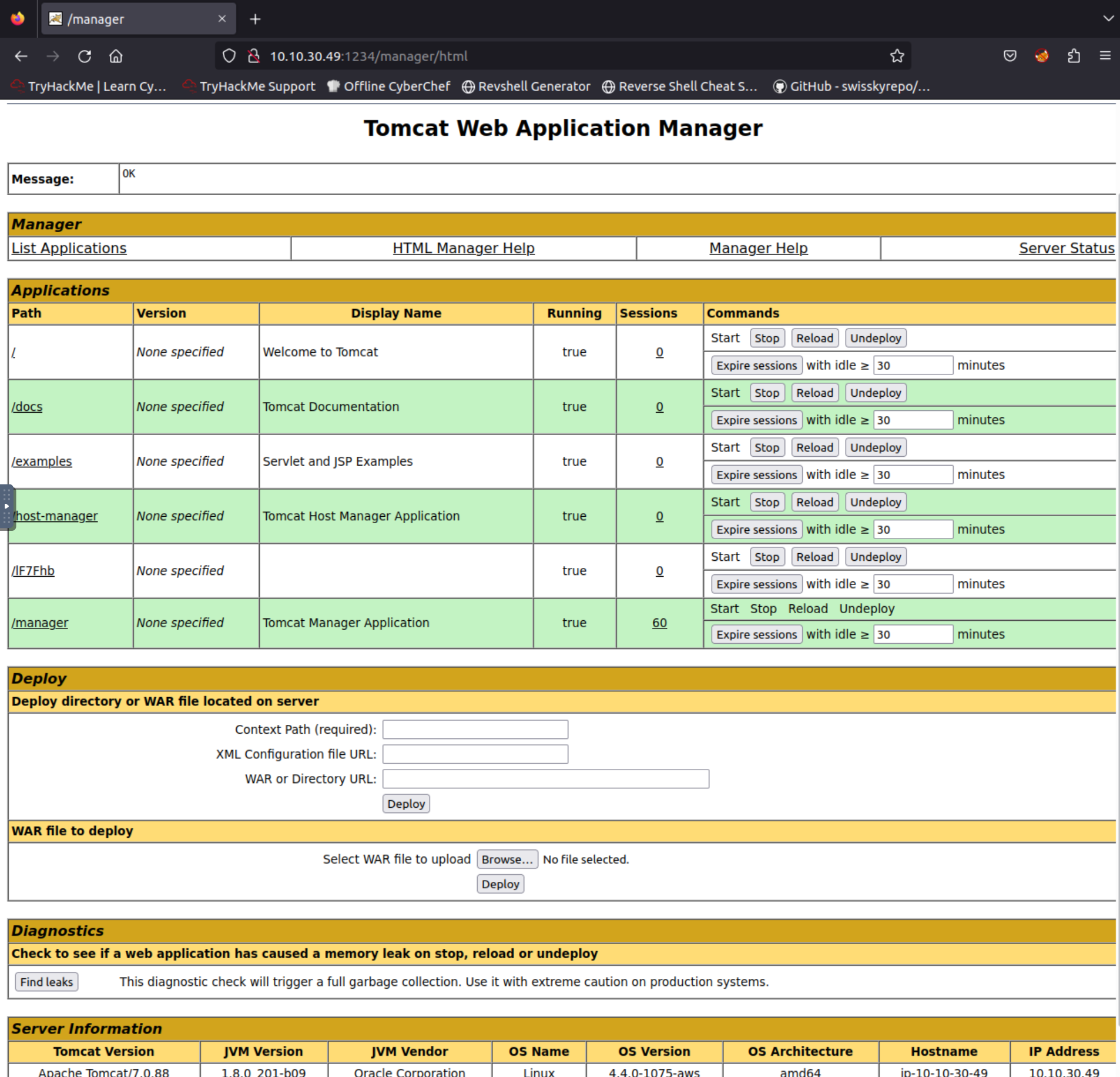1120x1077 pixels.
Task: Focus the Context Path input field
Action: pos(475,730)
